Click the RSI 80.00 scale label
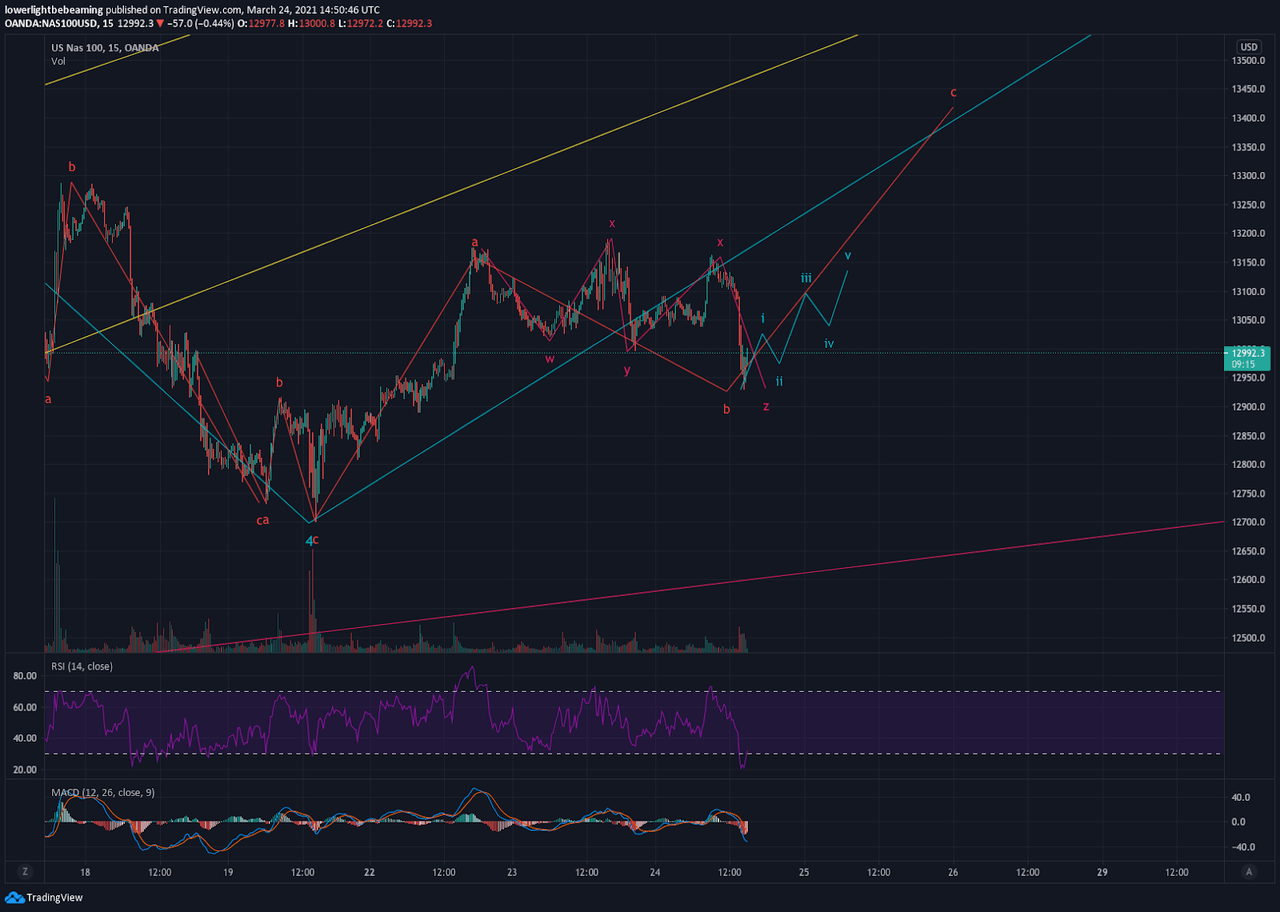The height and width of the screenshot is (912, 1280). (x=24, y=676)
